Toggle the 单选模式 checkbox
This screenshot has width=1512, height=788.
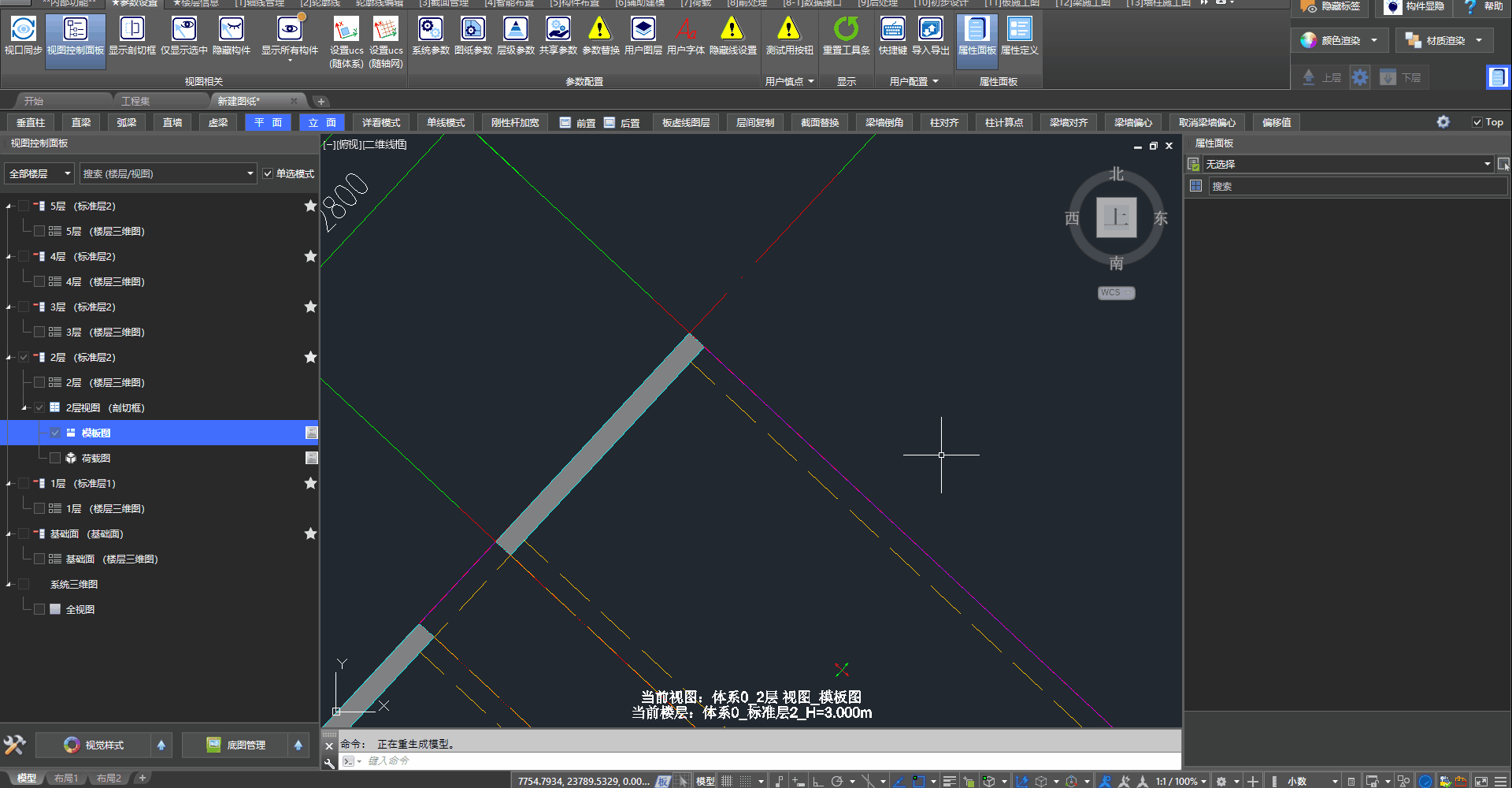click(269, 173)
